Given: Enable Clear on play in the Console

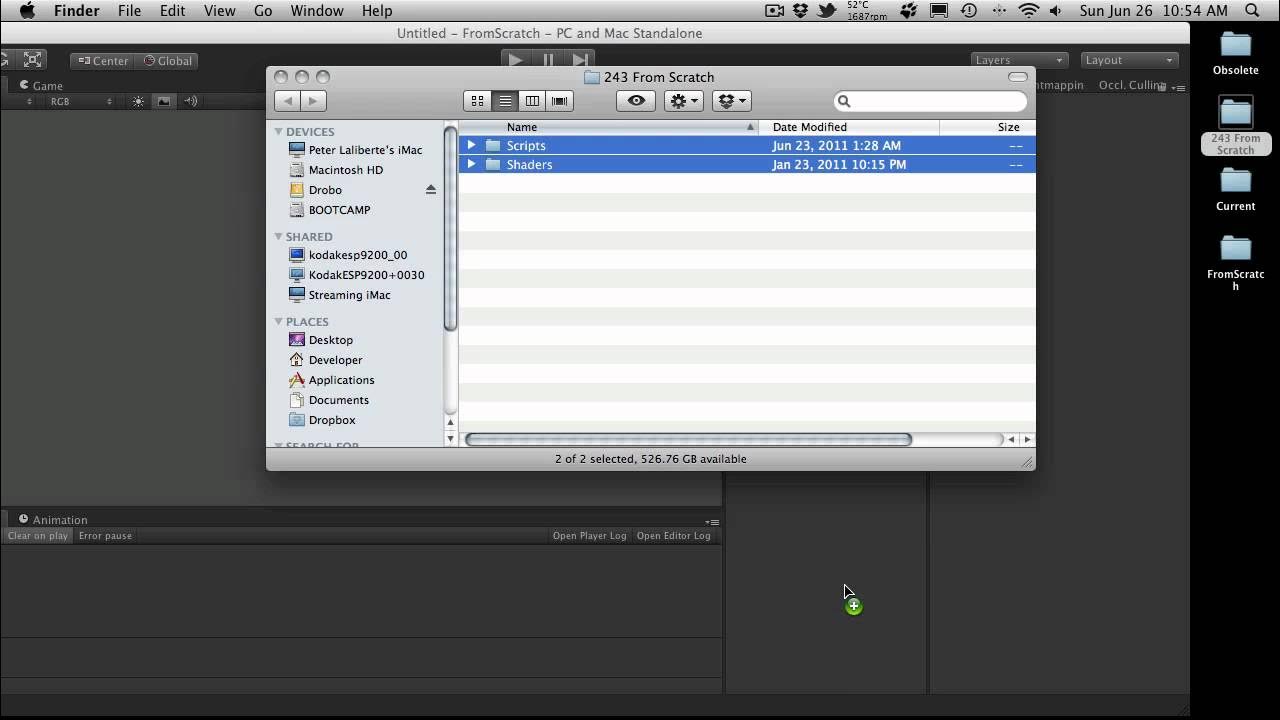Looking at the screenshot, I should pos(37,535).
